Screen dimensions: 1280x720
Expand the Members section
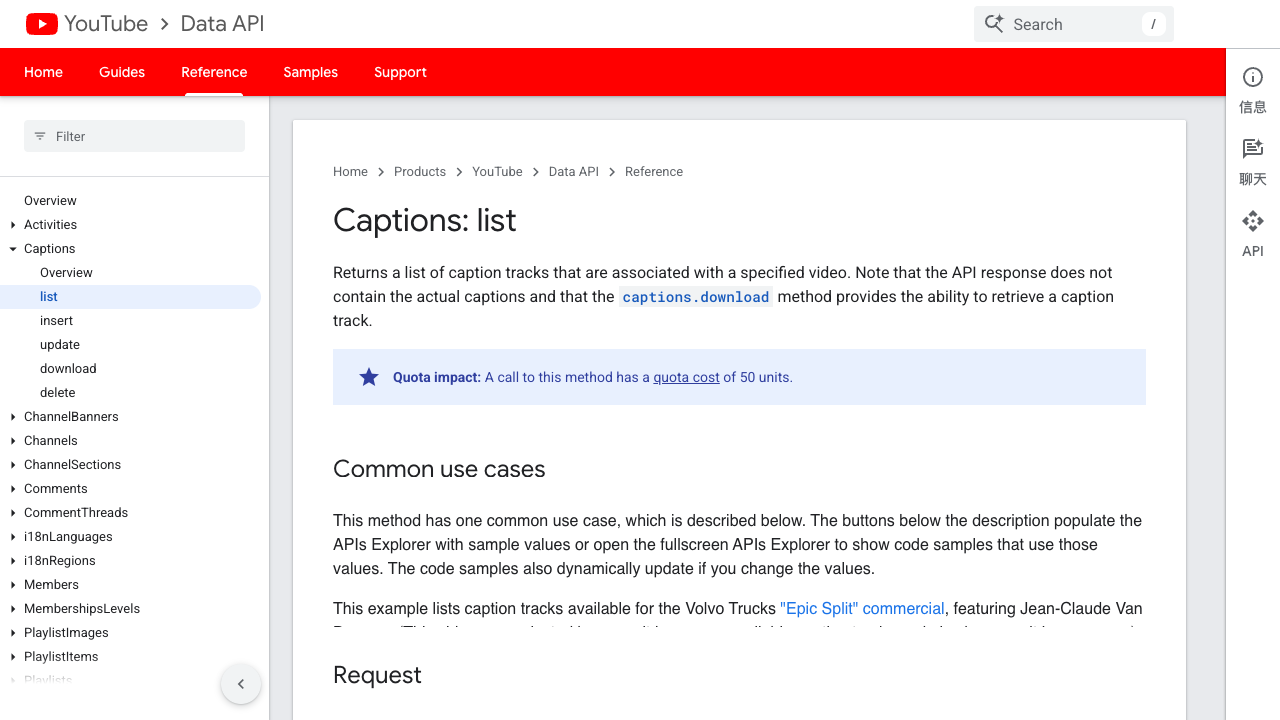(x=13, y=585)
